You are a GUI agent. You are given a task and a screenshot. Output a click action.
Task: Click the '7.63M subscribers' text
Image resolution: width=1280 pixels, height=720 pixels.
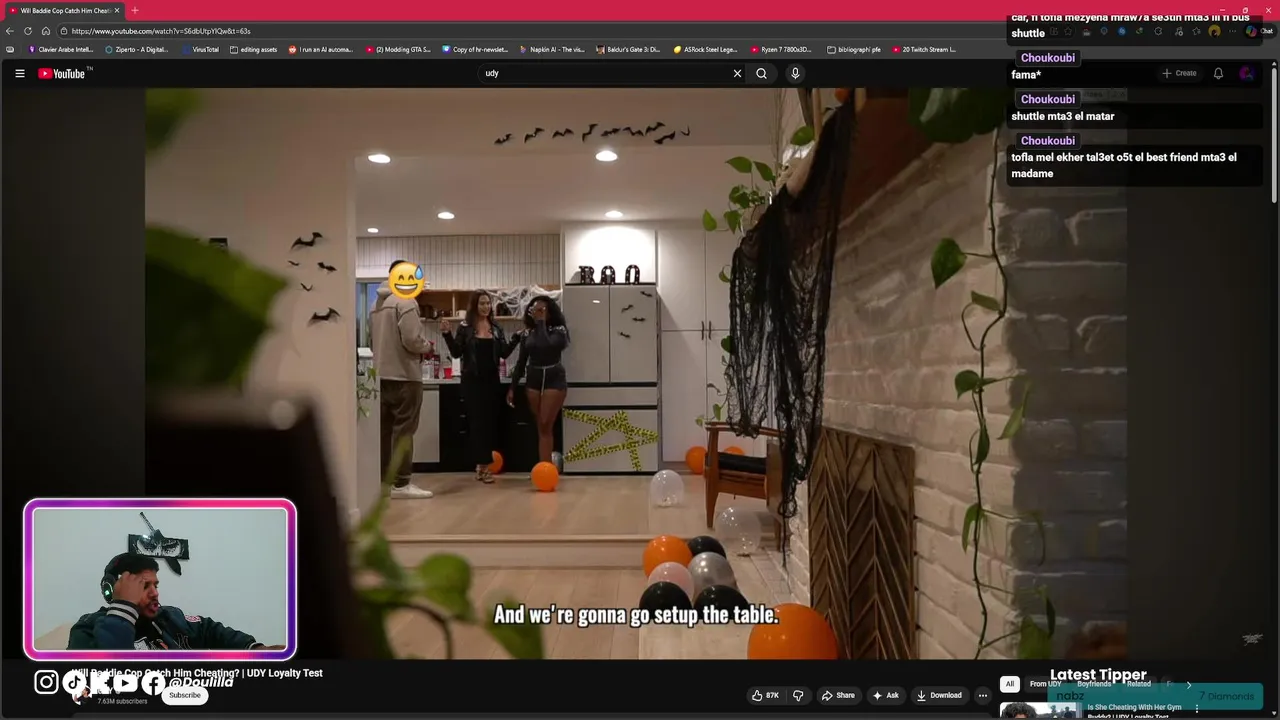tap(122, 702)
